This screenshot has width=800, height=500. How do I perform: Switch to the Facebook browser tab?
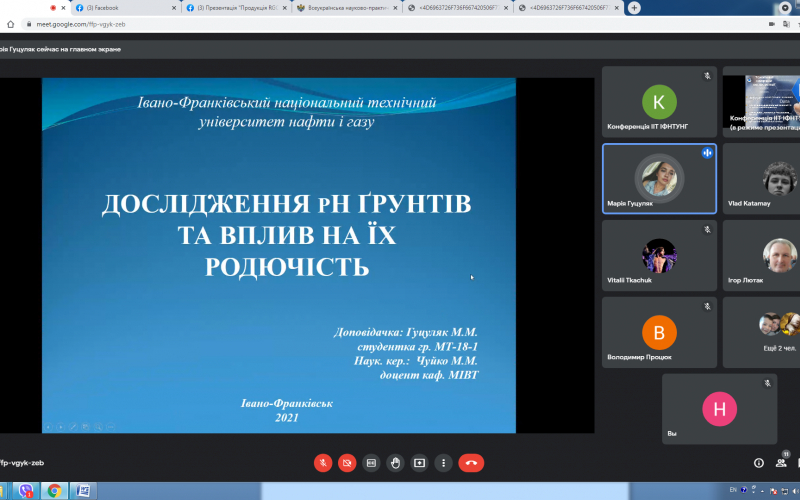tap(125, 8)
